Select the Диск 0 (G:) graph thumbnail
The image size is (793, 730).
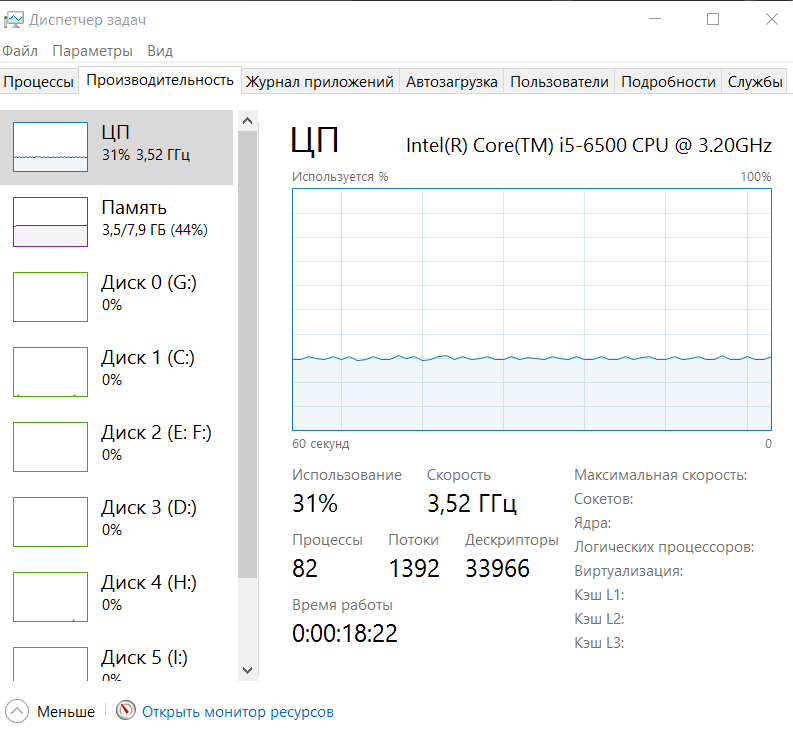50,296
